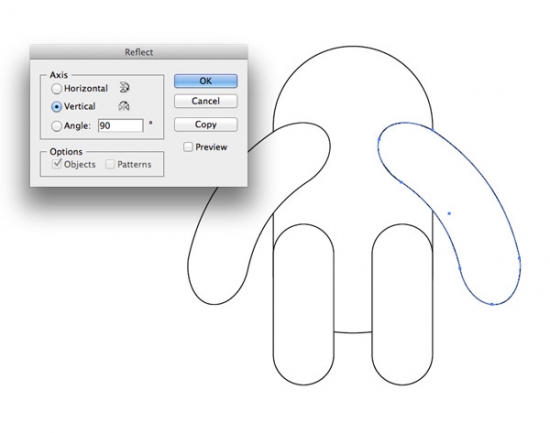Choose the Angle radio option
This screenshot has height=433, width=550.
[x=56, y=126]
